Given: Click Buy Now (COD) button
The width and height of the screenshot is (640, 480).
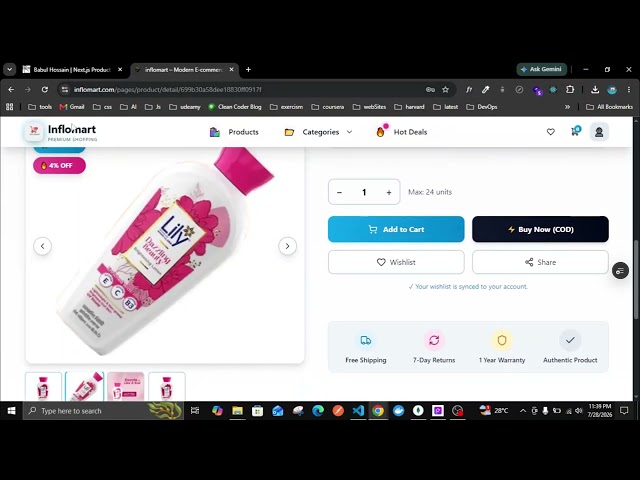Looking at the screenshot, I should click(540, 229).
